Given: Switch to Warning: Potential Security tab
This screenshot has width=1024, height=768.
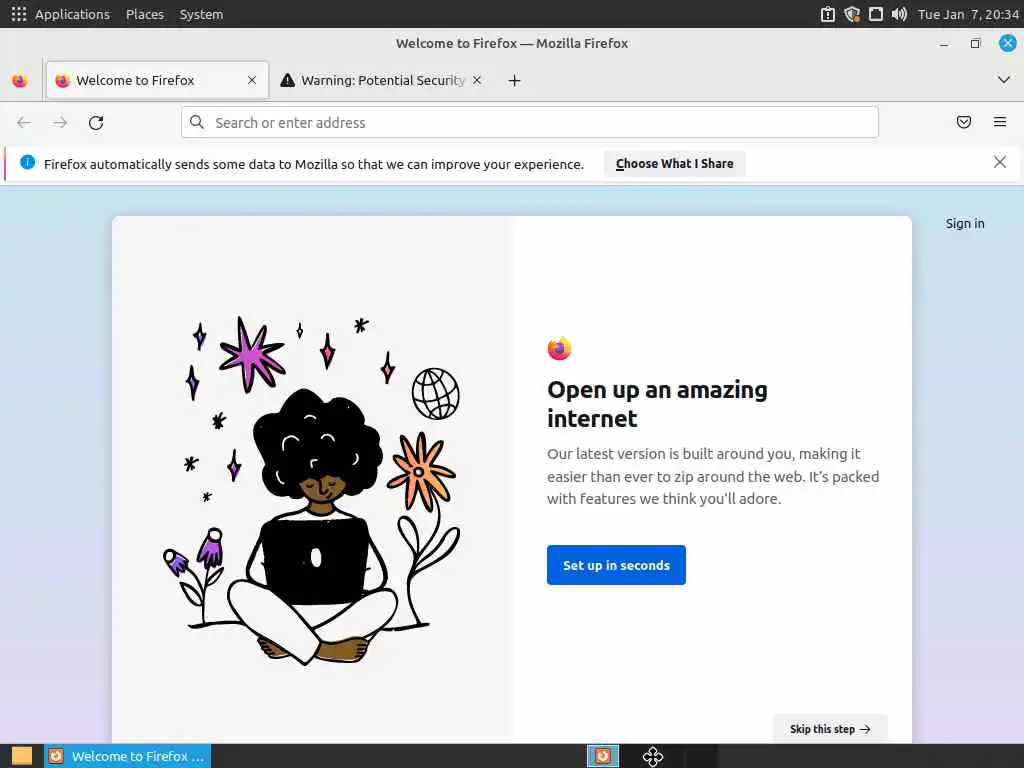Looking at the screenshot, I should [381, 80].
